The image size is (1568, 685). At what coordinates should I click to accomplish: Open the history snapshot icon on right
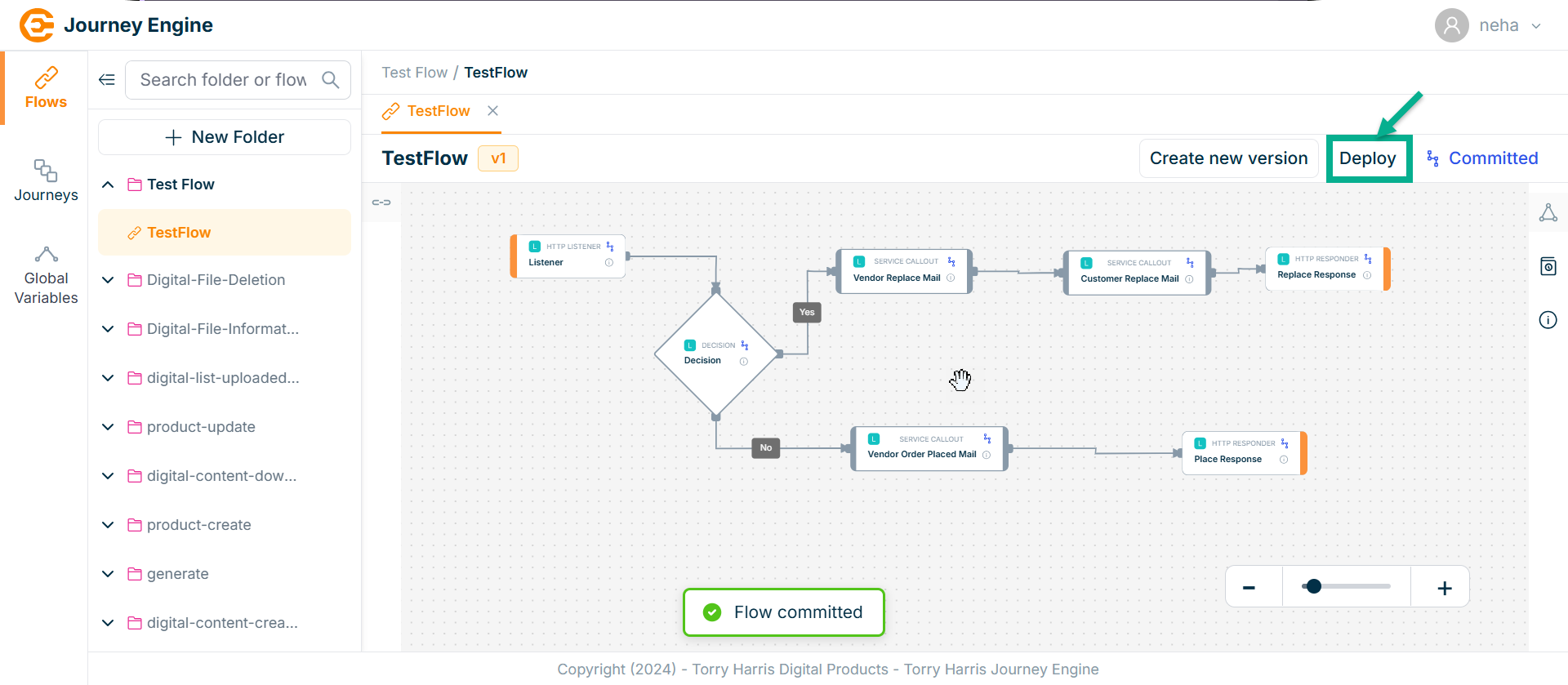click(x=1548, y=266)
